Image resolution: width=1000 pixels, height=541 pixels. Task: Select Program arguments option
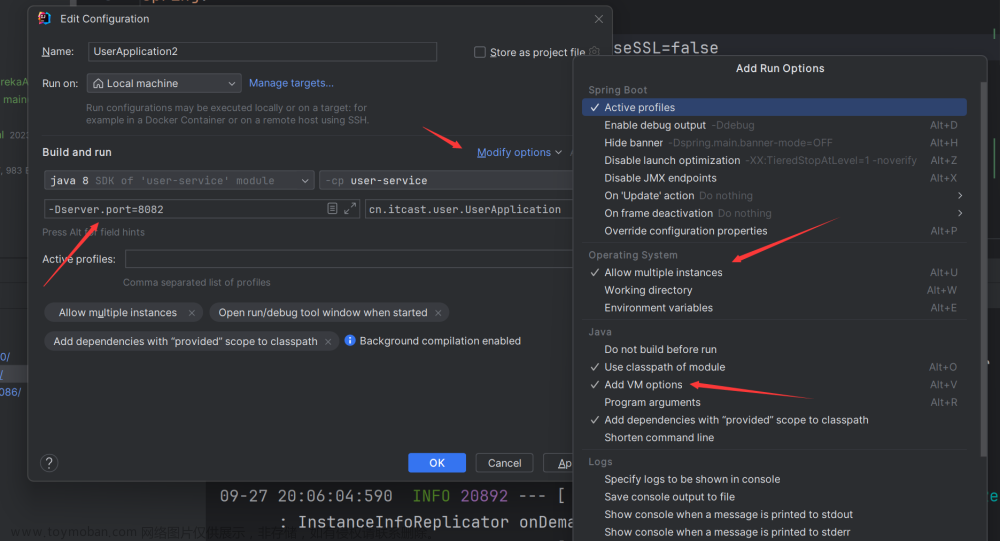pos(774,403)
